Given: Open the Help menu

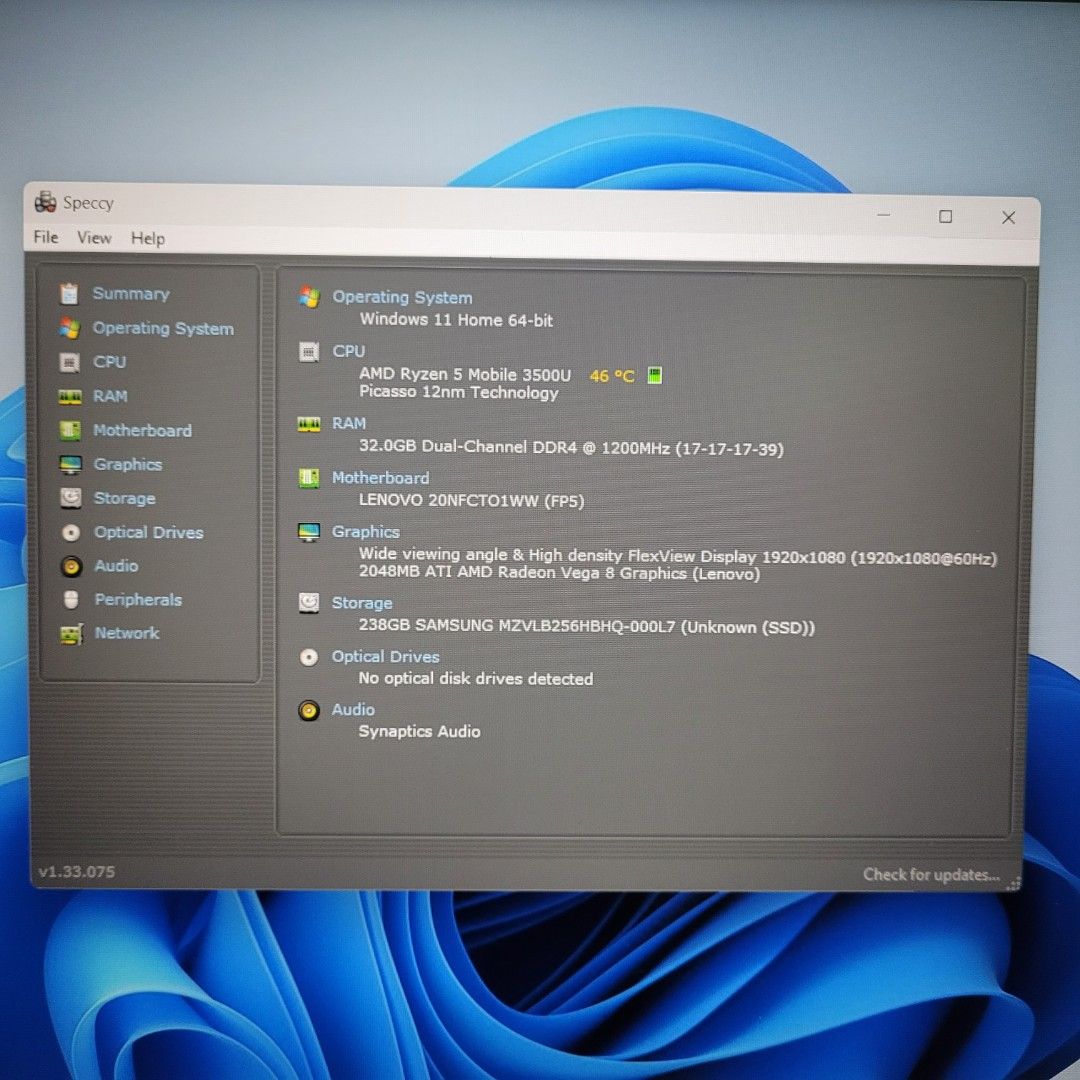Looking at the screenshot, I should point(147,239).
